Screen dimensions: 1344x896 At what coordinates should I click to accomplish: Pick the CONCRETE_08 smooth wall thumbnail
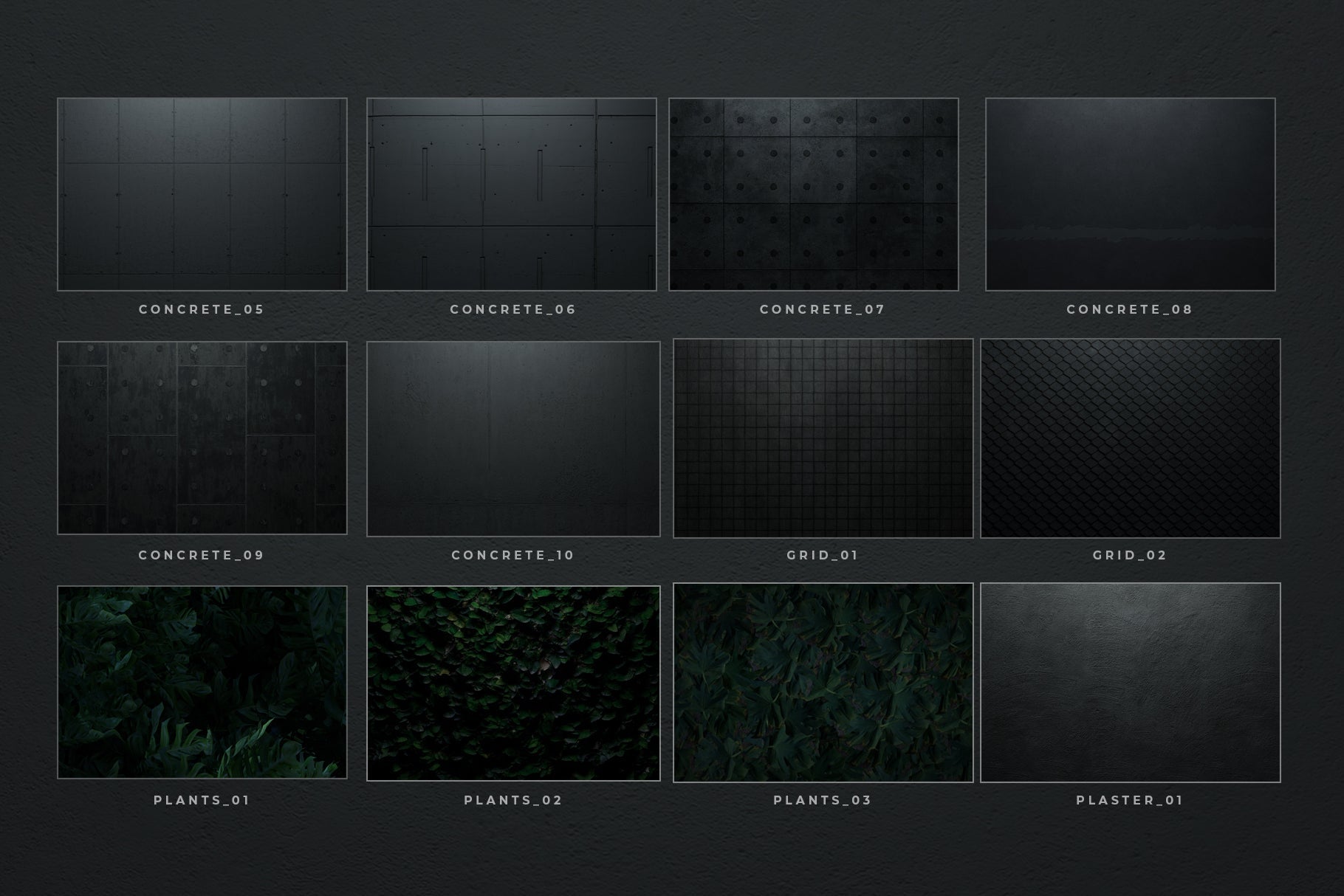pos(1130,194)
